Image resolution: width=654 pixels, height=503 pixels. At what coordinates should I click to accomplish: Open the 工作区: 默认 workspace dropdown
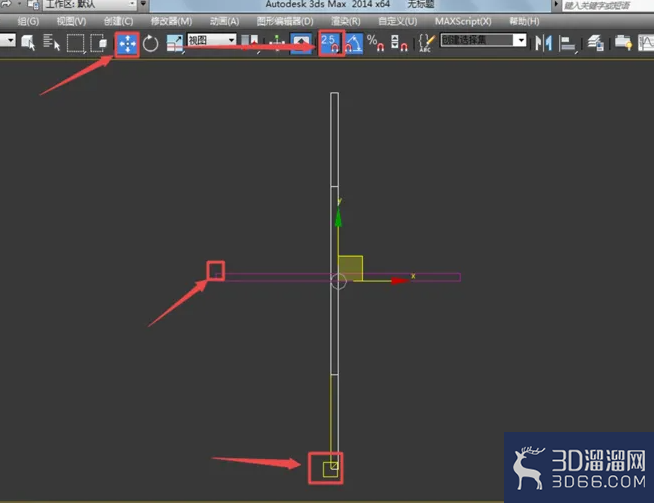click(x=89, y=4)
